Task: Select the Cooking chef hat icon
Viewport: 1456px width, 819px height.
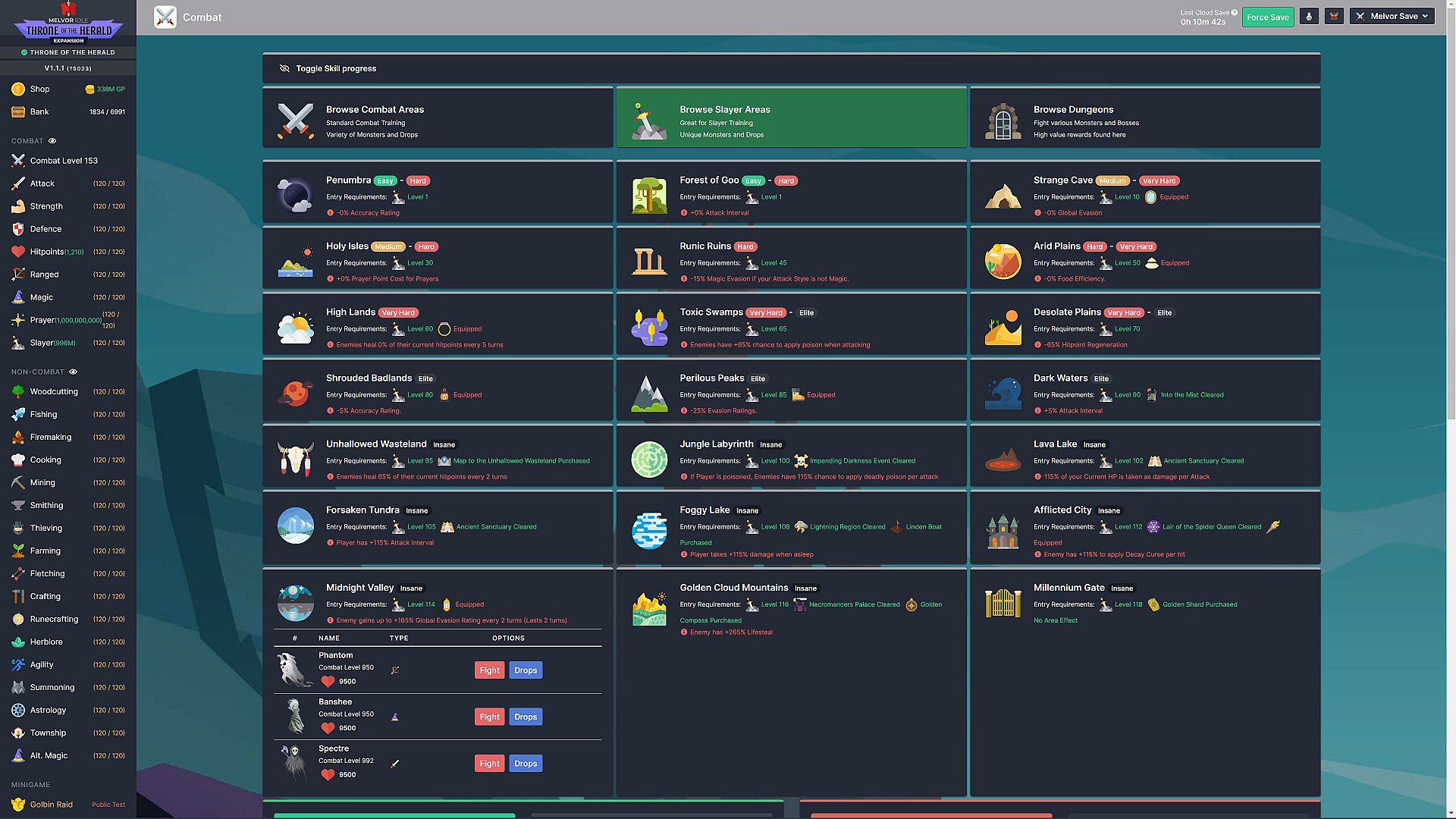Action: [x=18, y=460]
